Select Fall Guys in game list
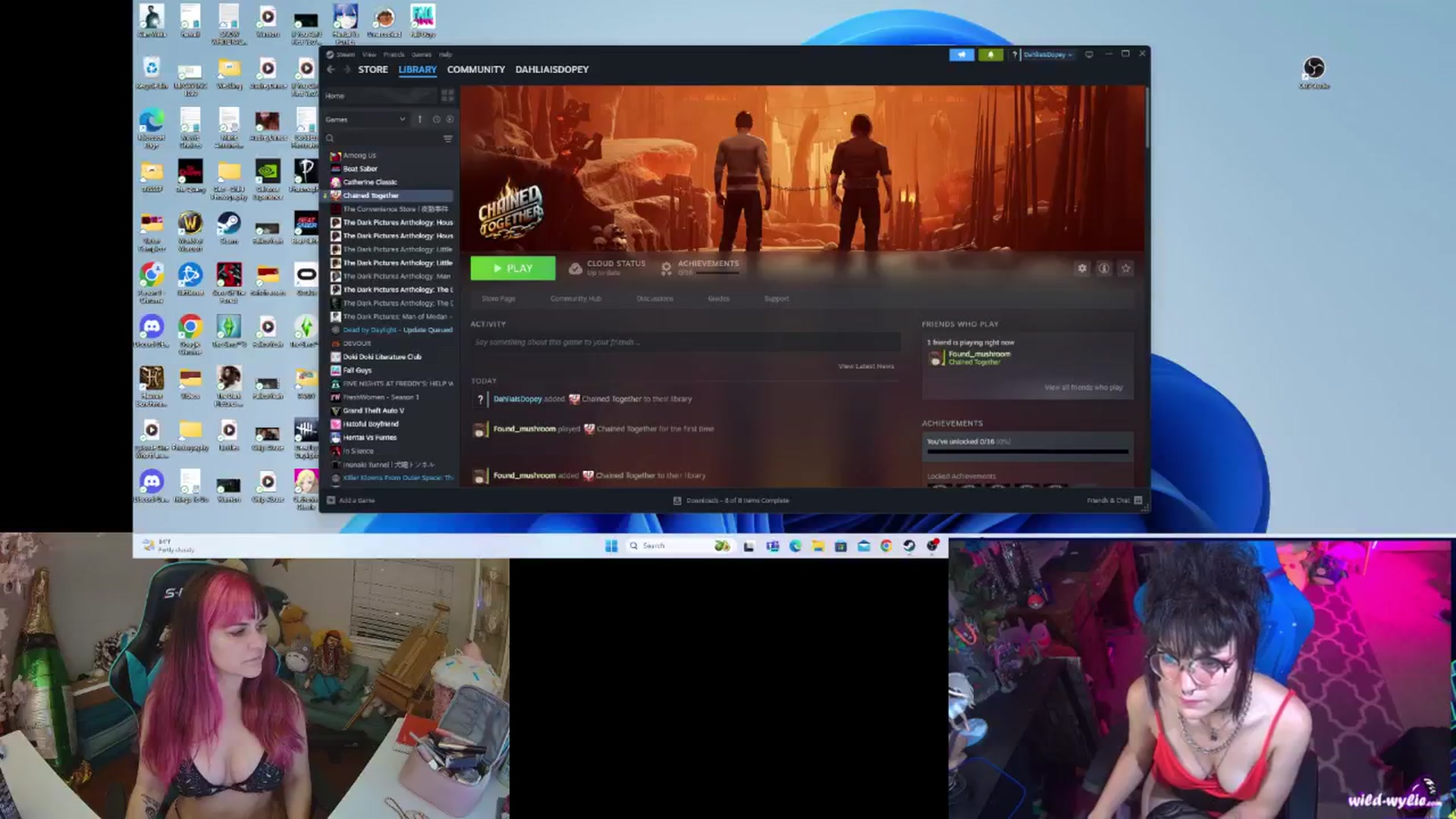1456x819 pixels. (x=357, y=370)
